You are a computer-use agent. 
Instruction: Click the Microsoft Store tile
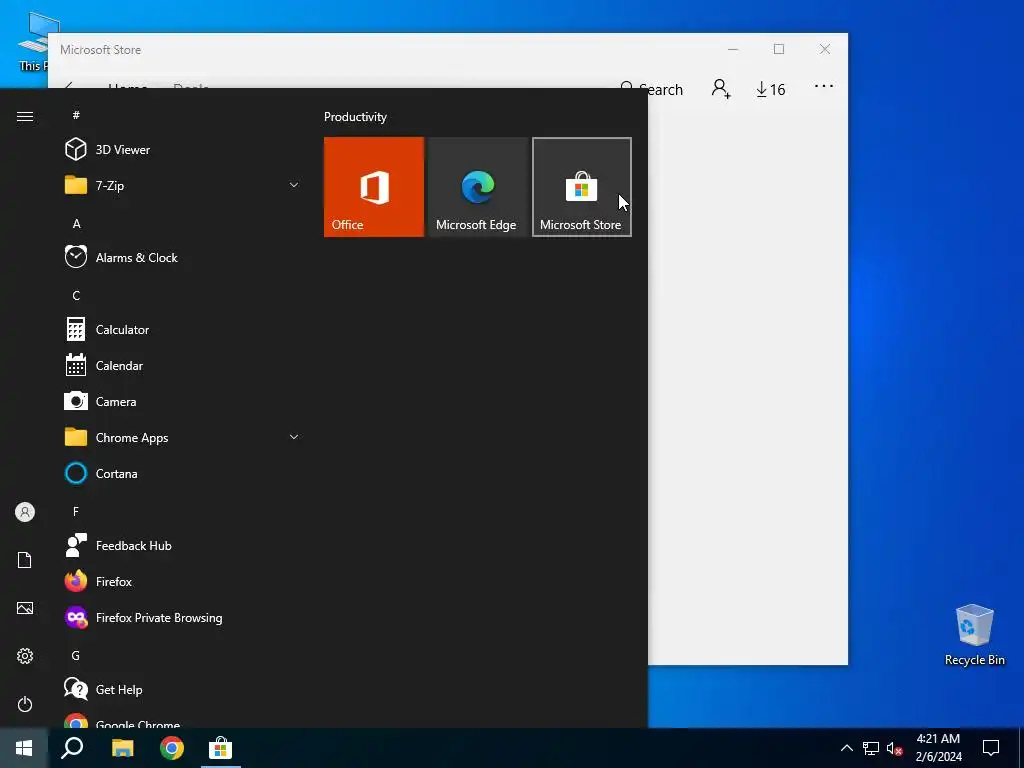[x=581, y=187]
